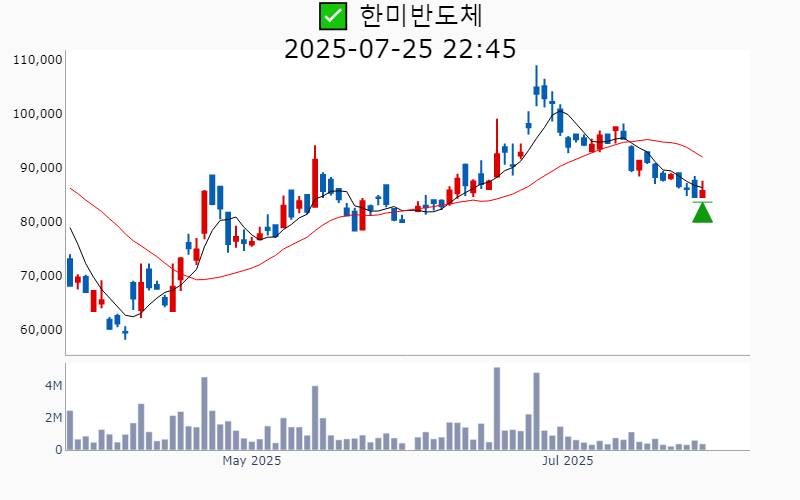
Task: Click the 100,000 price axis label
Action: pos(38,114)
